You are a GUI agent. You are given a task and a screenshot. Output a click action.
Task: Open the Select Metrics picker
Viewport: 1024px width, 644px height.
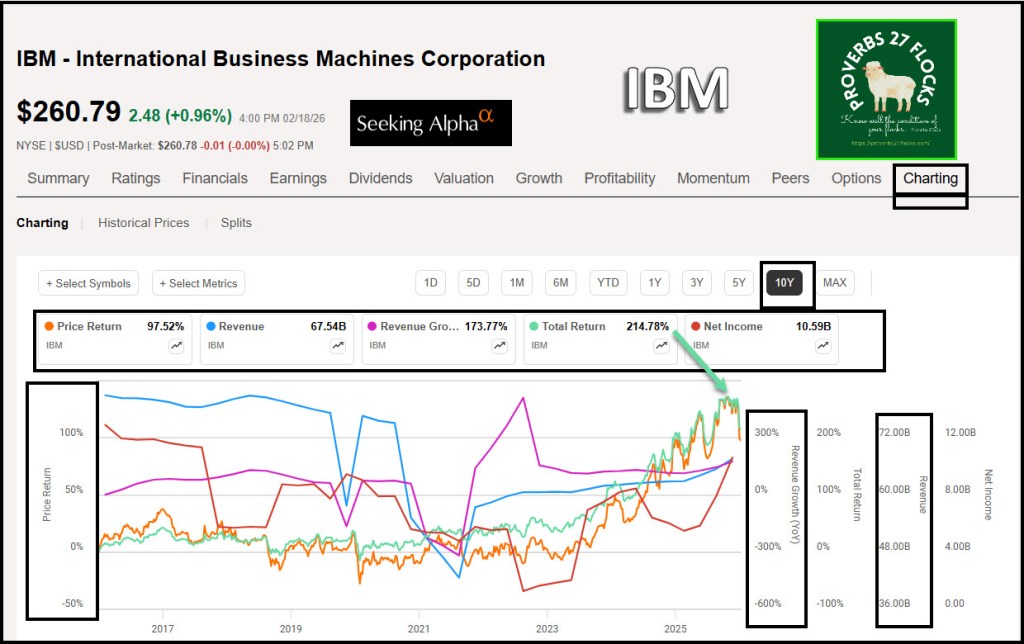tap(198, 283)
